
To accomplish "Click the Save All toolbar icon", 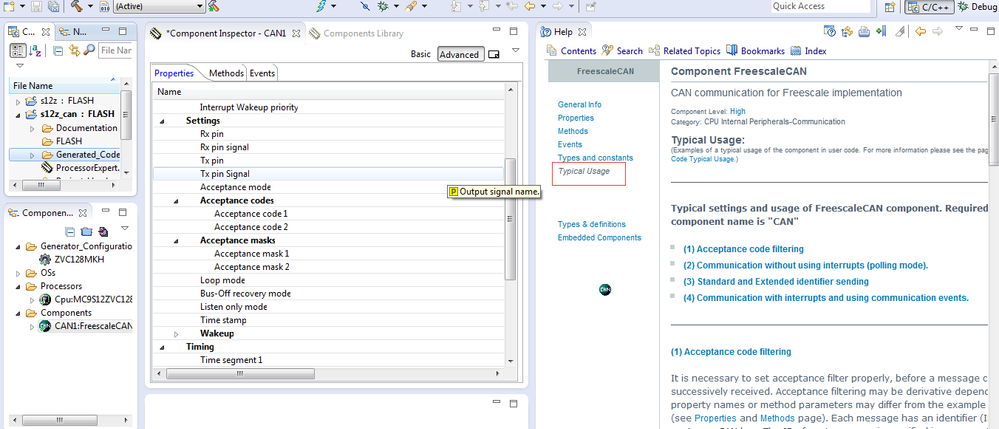I will 53,6.
